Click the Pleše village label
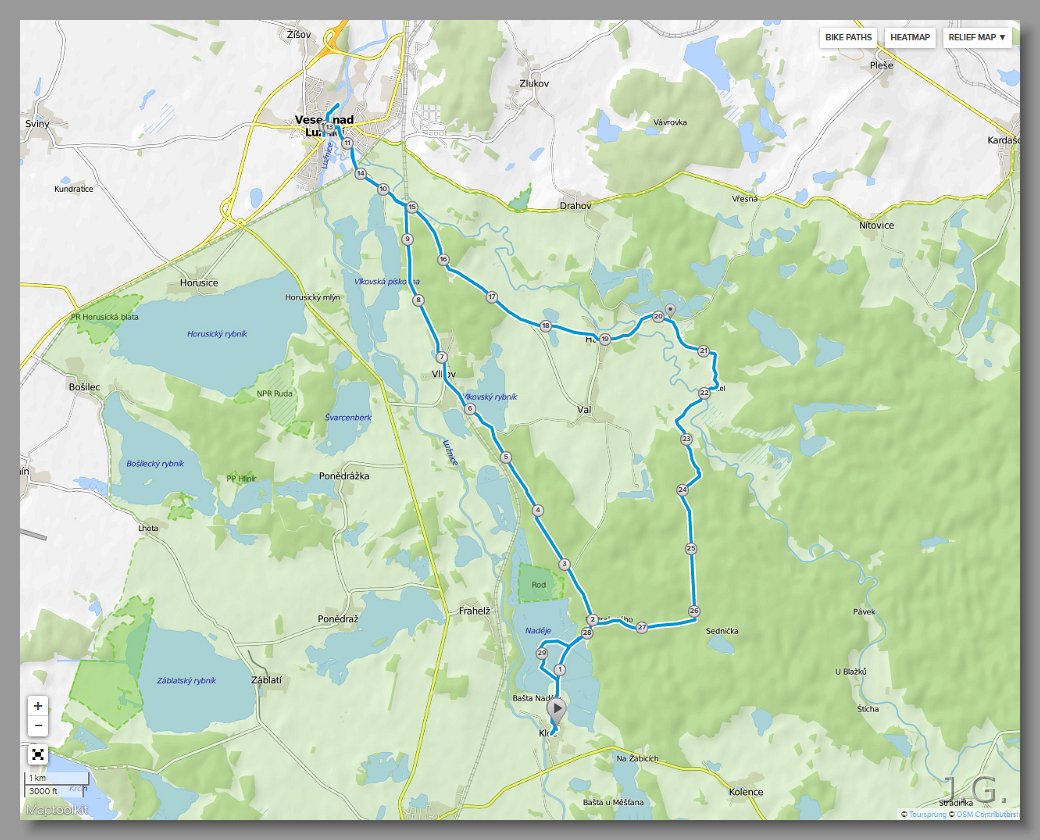 pyautogui.click(x=881, y=65)
